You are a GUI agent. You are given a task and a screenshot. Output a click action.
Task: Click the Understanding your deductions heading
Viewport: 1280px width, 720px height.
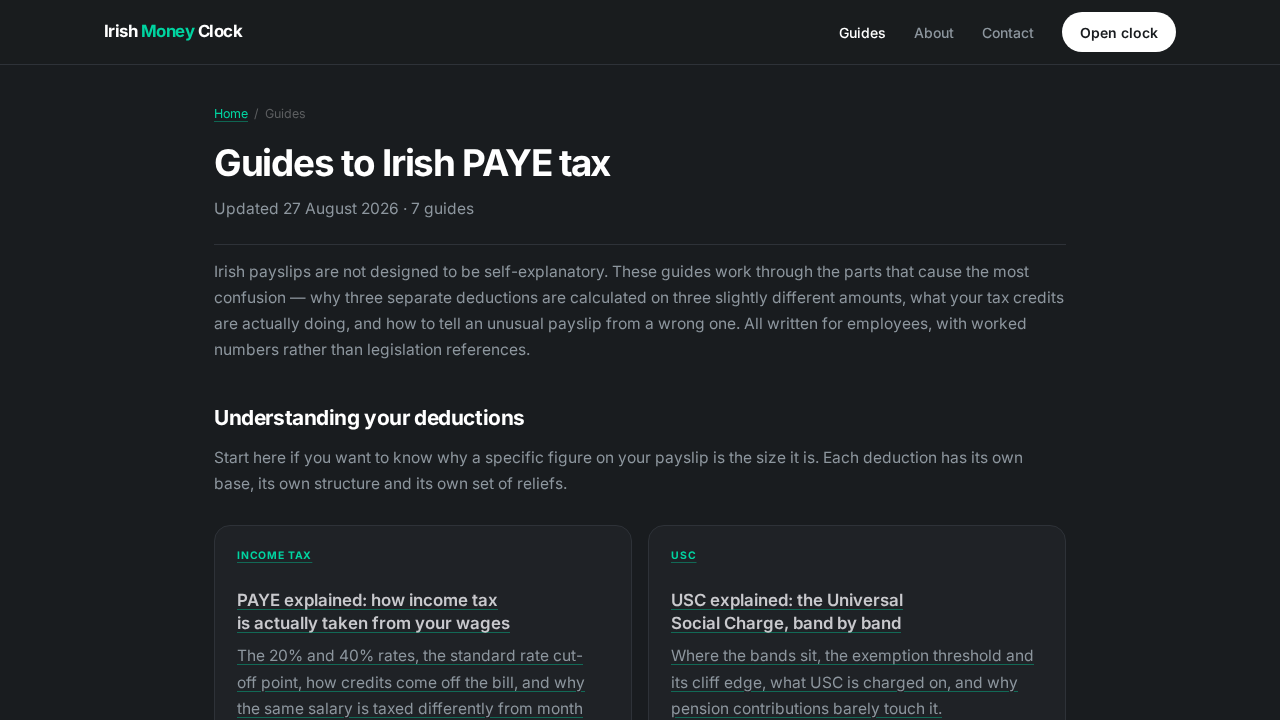pos(369,418)
